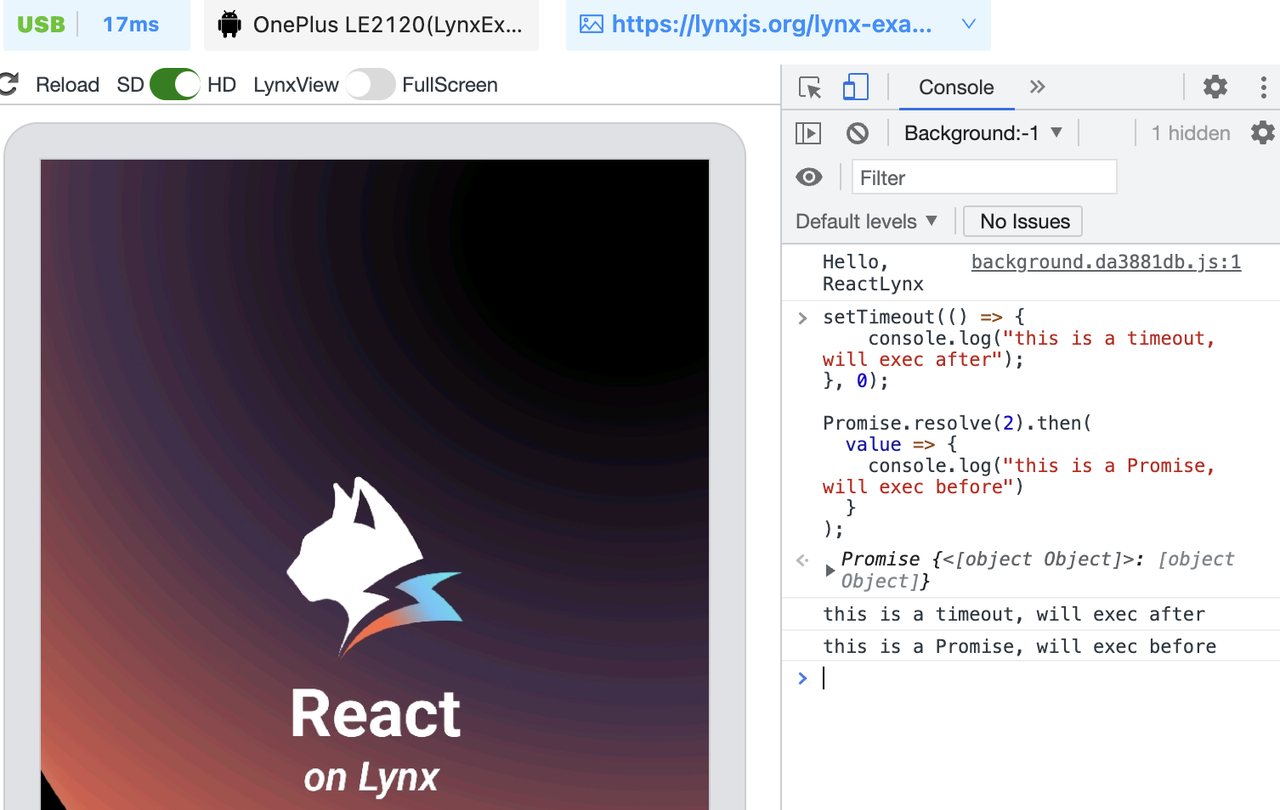
Task: Toggle device toolbar icon
Action: tap(855, 87)
